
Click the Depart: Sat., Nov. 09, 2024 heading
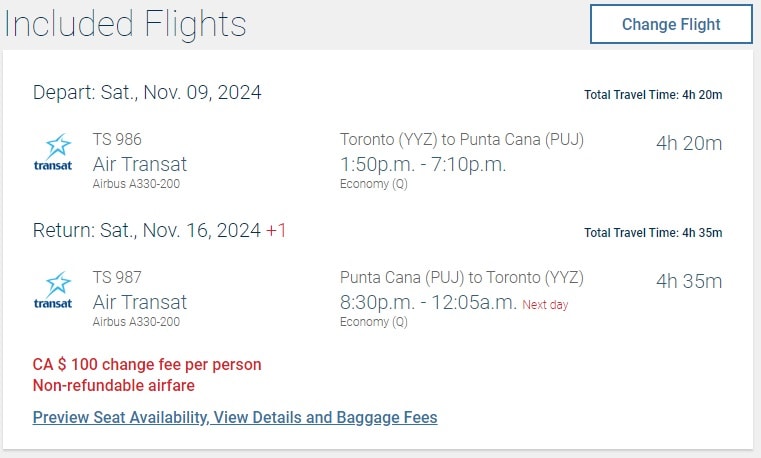(147, 93)
